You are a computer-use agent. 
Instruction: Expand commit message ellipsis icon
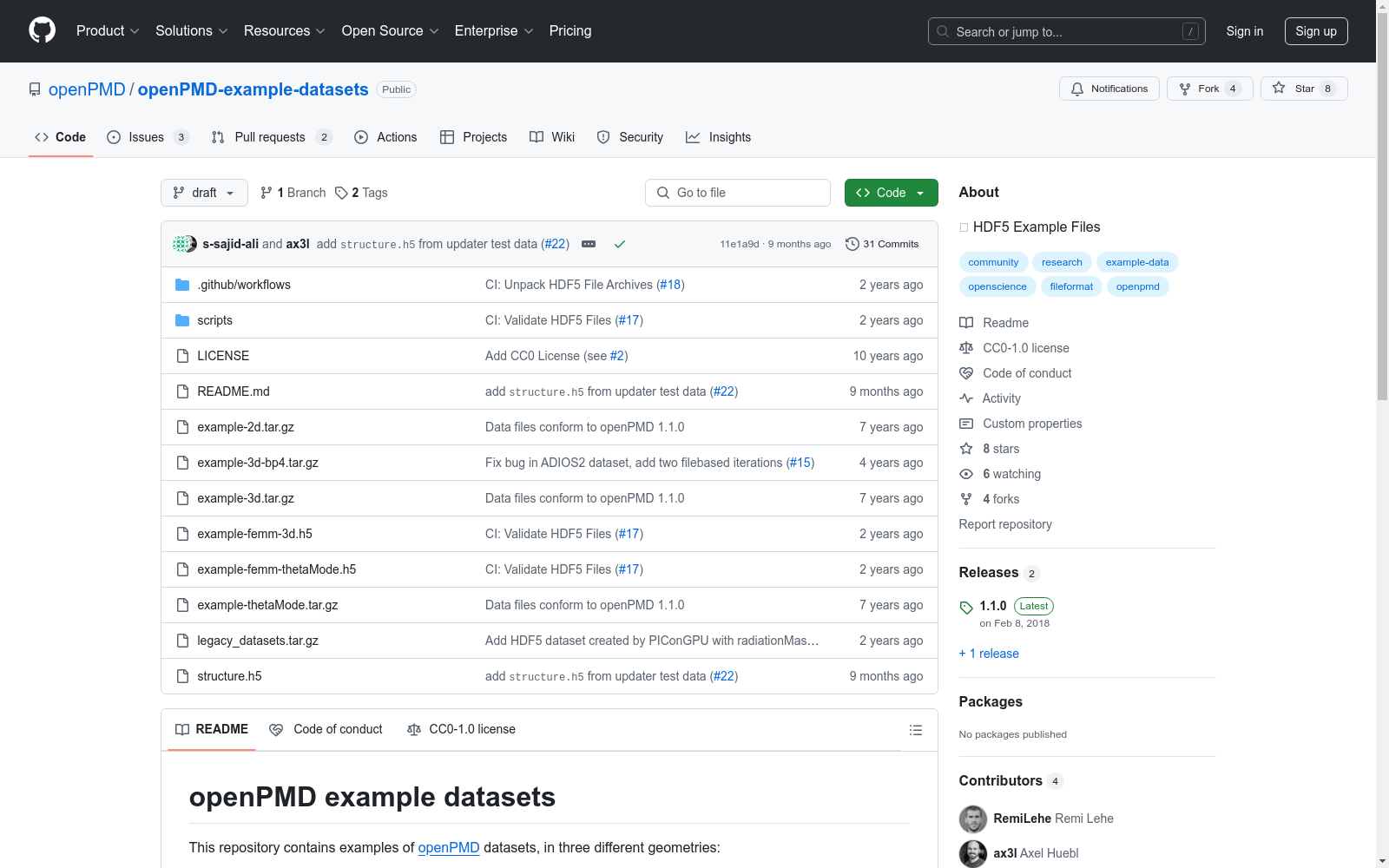pos(589,244)
